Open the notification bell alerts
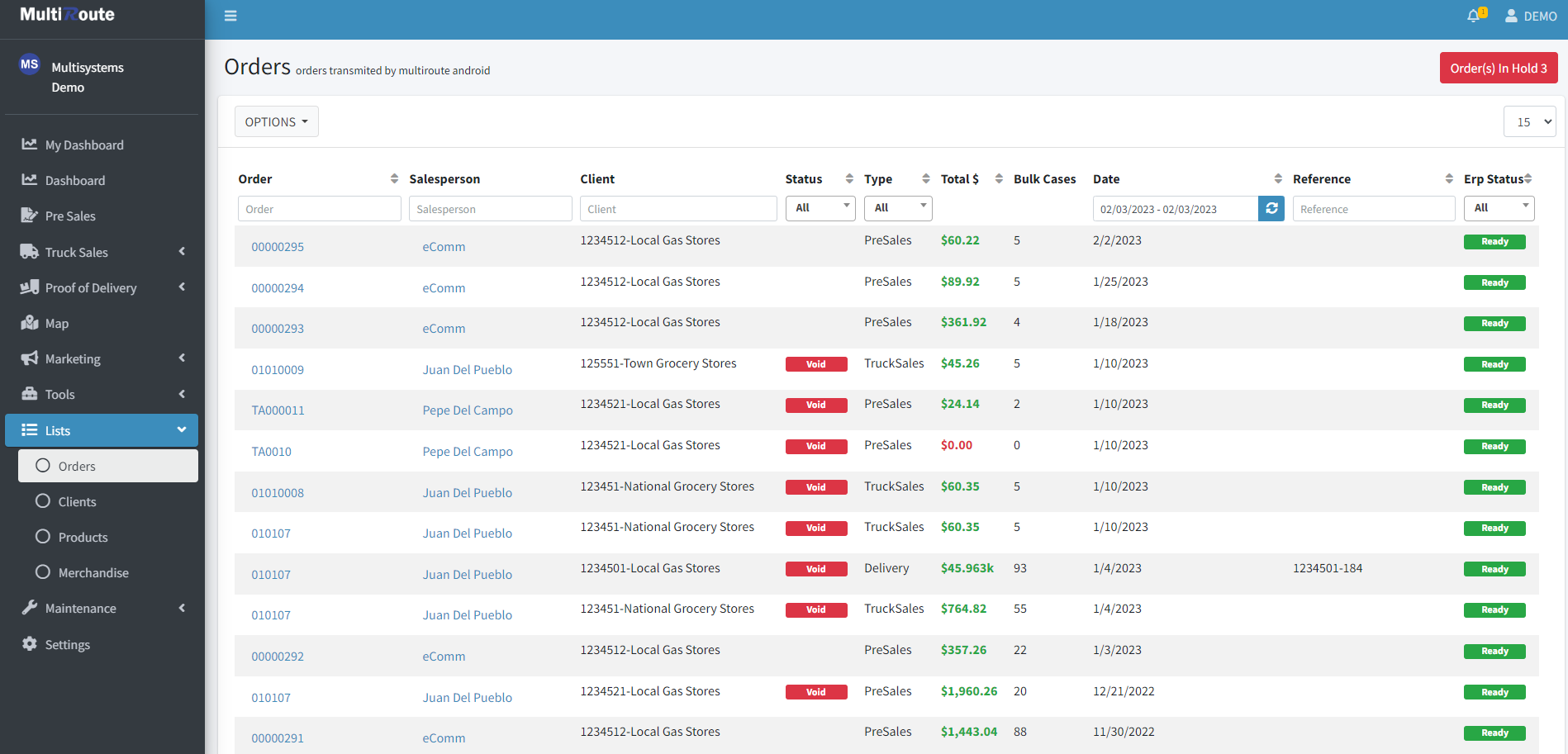 click(x=1475, y=15)
